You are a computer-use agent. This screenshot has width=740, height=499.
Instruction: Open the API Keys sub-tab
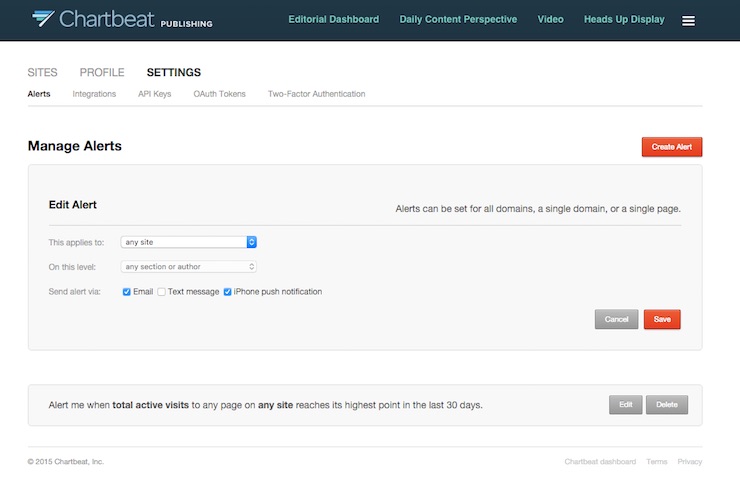[x=155, y=94]
